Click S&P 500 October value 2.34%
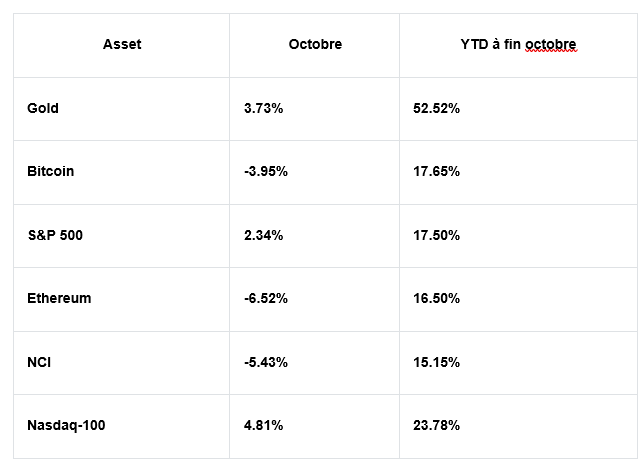Screen dimensions: 643x465 [263, 235]
